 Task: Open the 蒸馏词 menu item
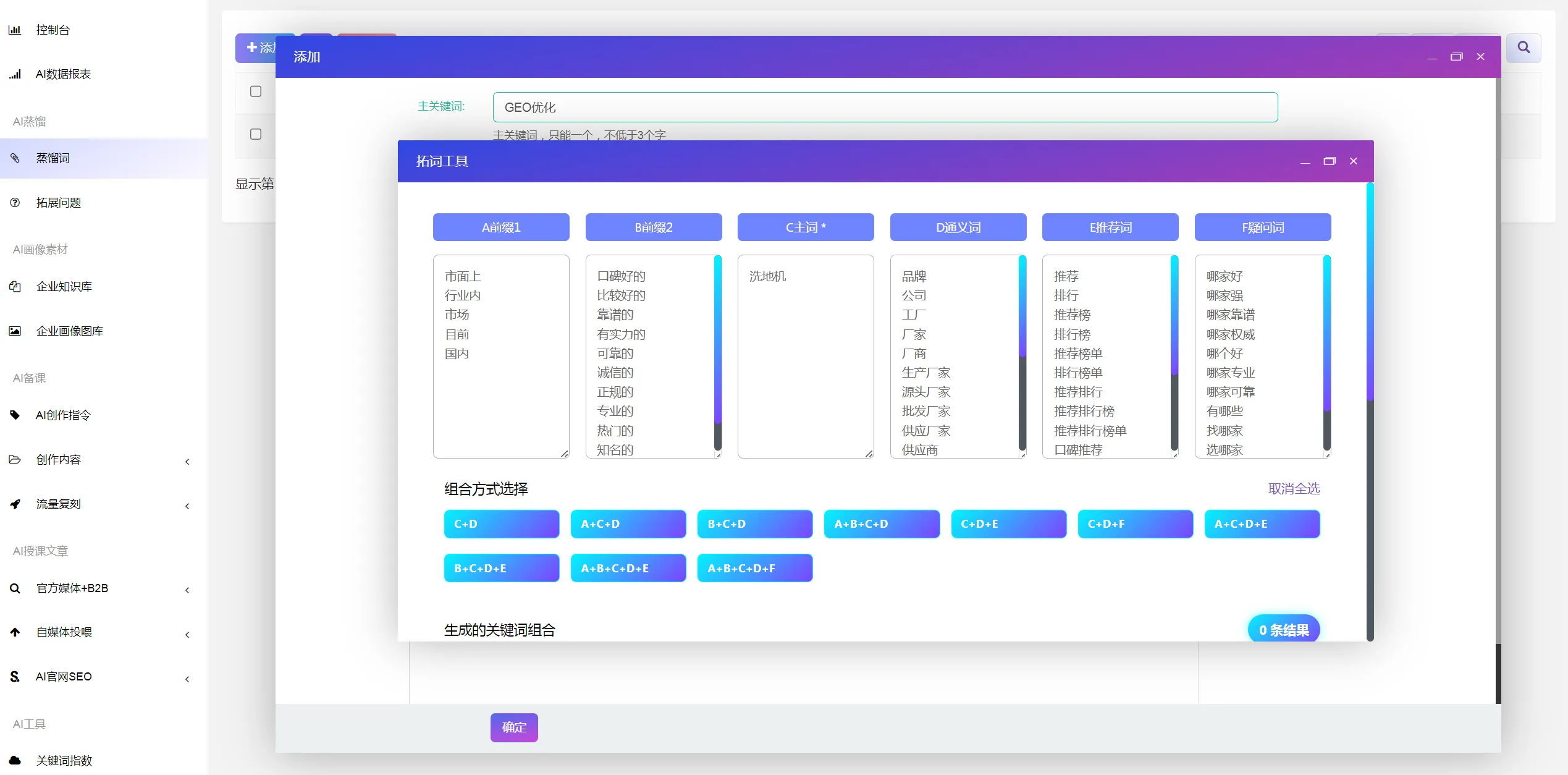pyautogui.click(x=53, y=158)
